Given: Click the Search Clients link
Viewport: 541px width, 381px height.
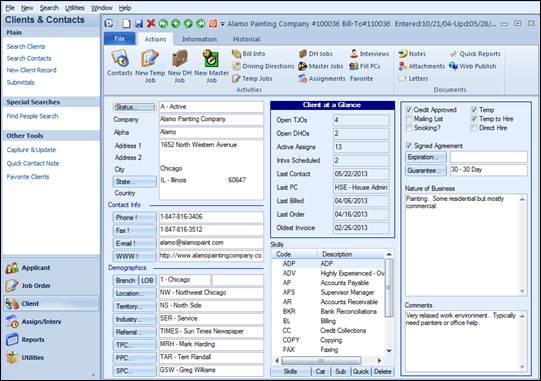Looking at the screenshot, I should pyautogui.click(x=26, y=46).
